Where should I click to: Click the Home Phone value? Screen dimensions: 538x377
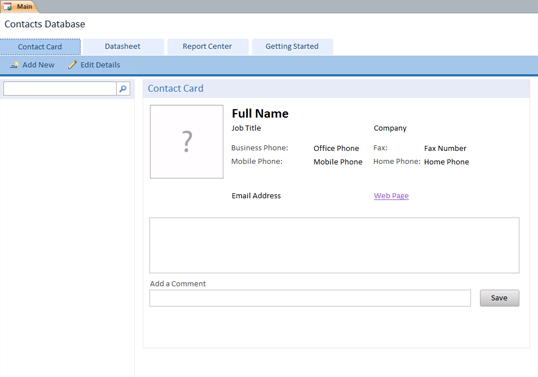(446, 162)
